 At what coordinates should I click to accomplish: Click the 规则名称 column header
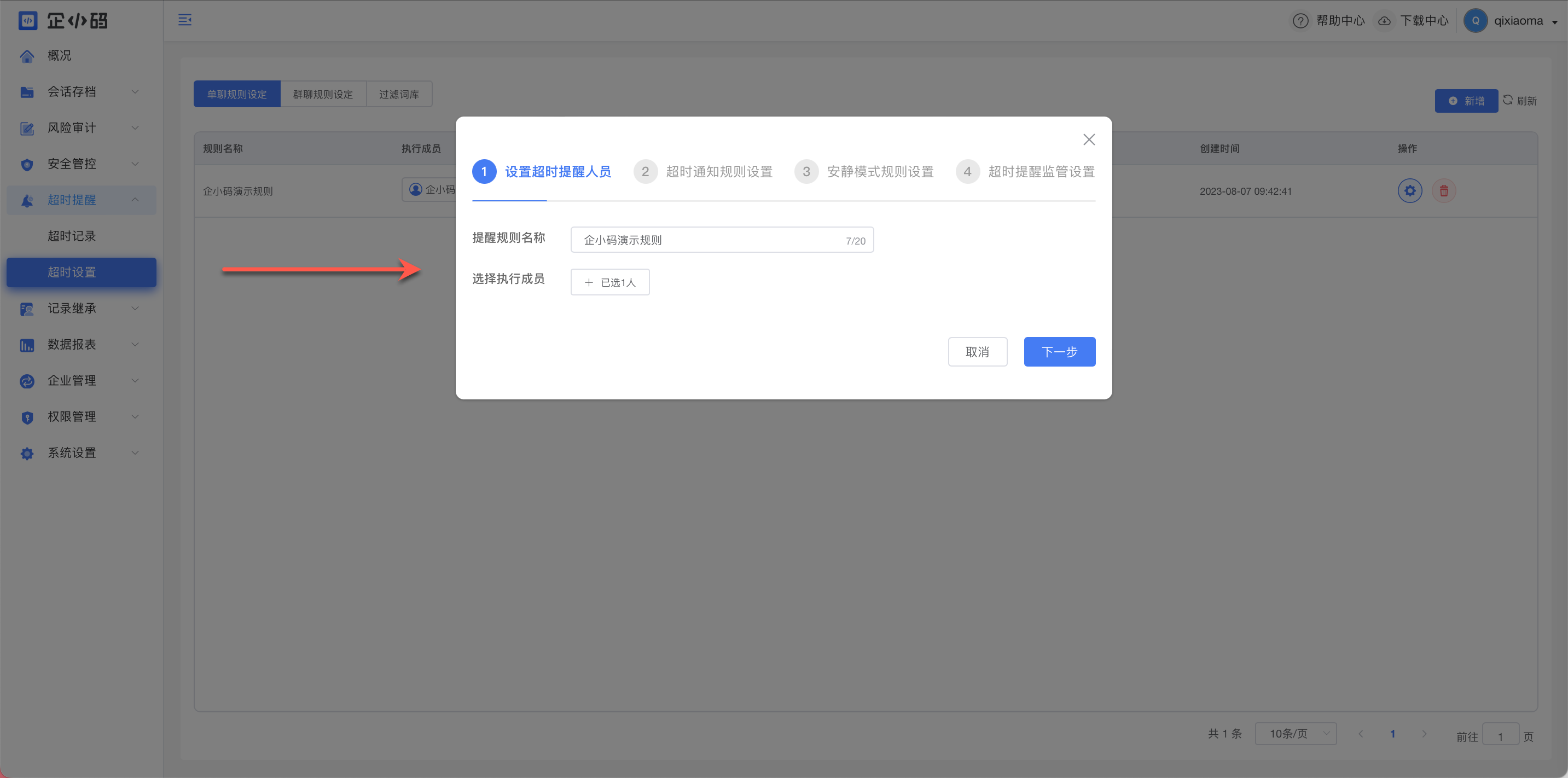pyautogui.click(x=223, y=148)
